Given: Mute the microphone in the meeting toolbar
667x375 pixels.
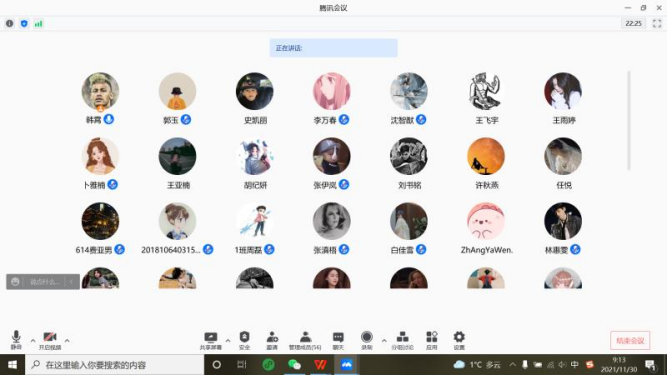Looking at the screenshot, I should click(16, 340).
